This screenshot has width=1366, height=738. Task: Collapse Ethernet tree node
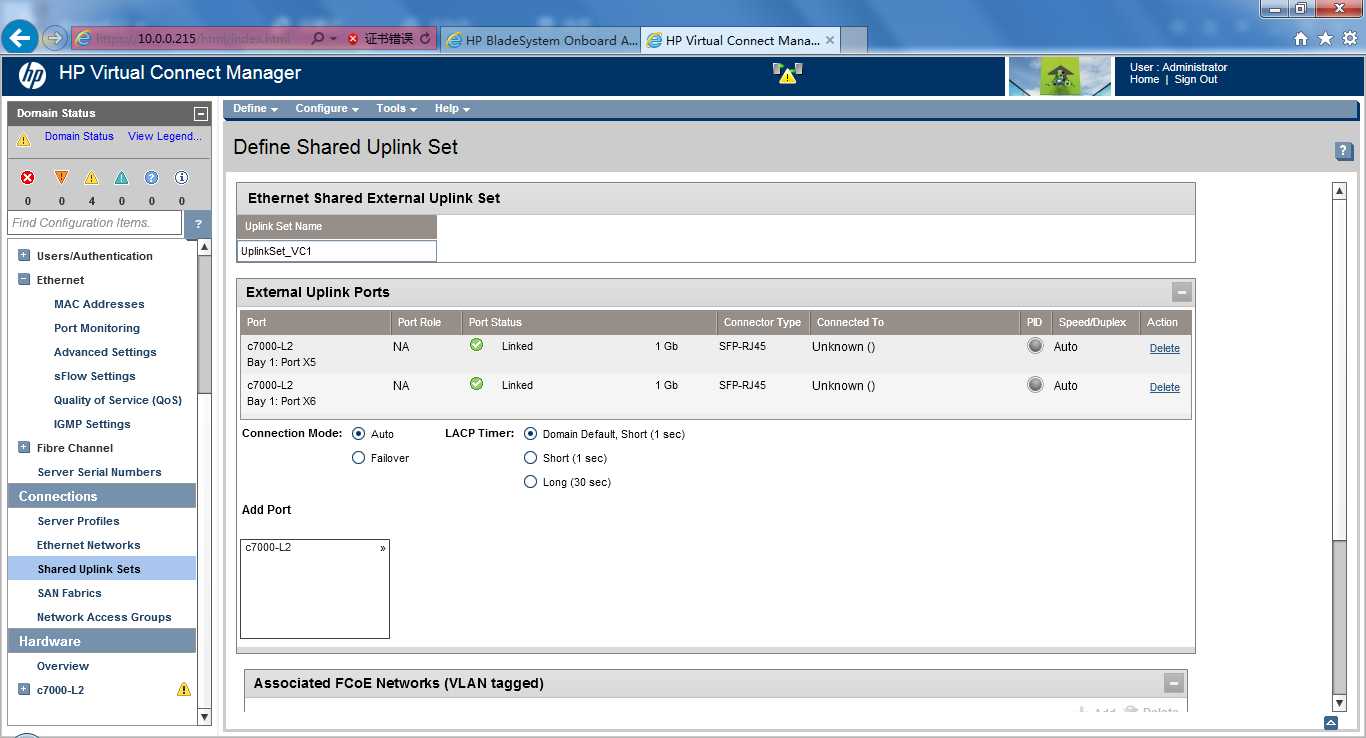[x=24, y=280]
